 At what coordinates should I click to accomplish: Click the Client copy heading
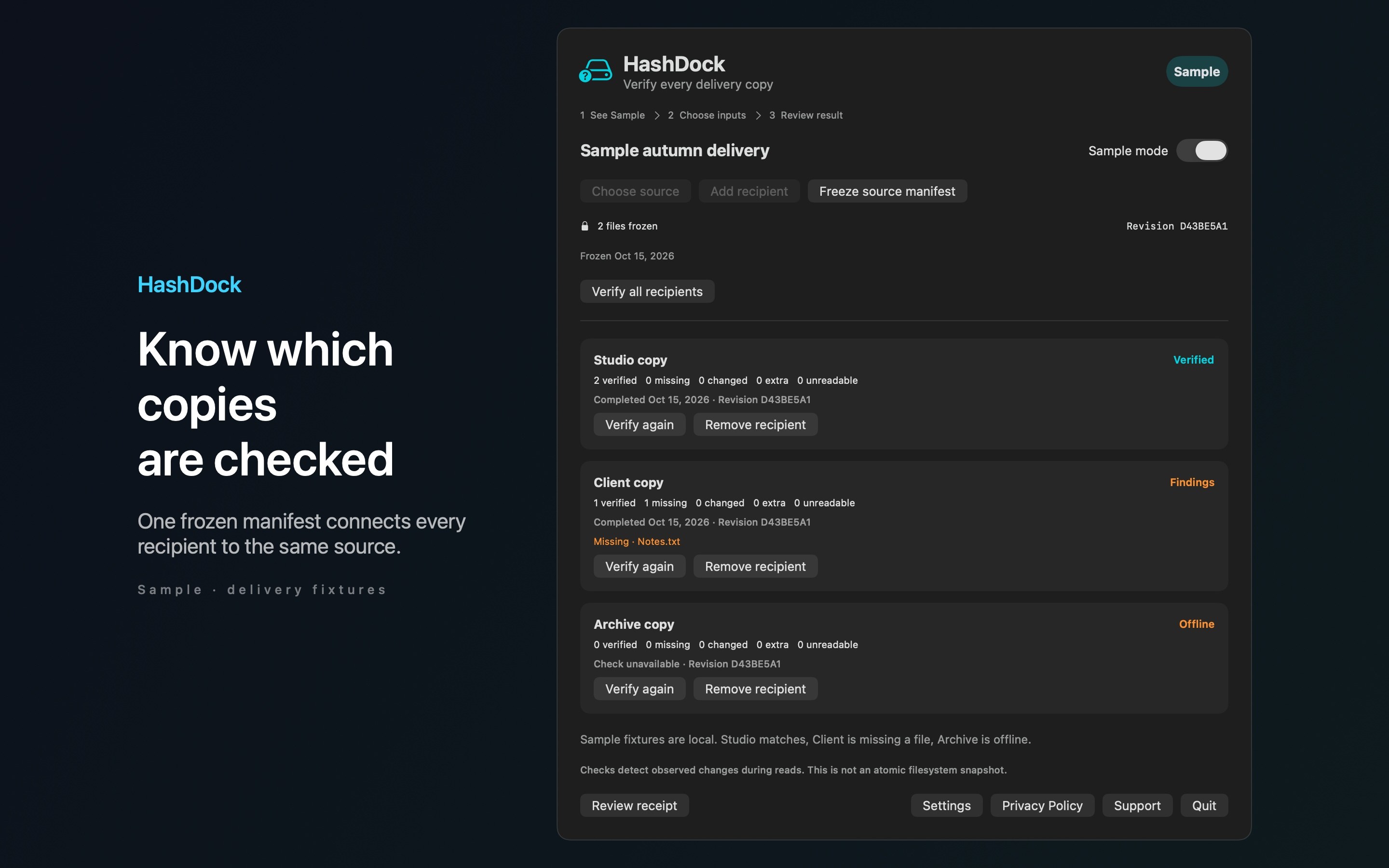click(628, 483)
